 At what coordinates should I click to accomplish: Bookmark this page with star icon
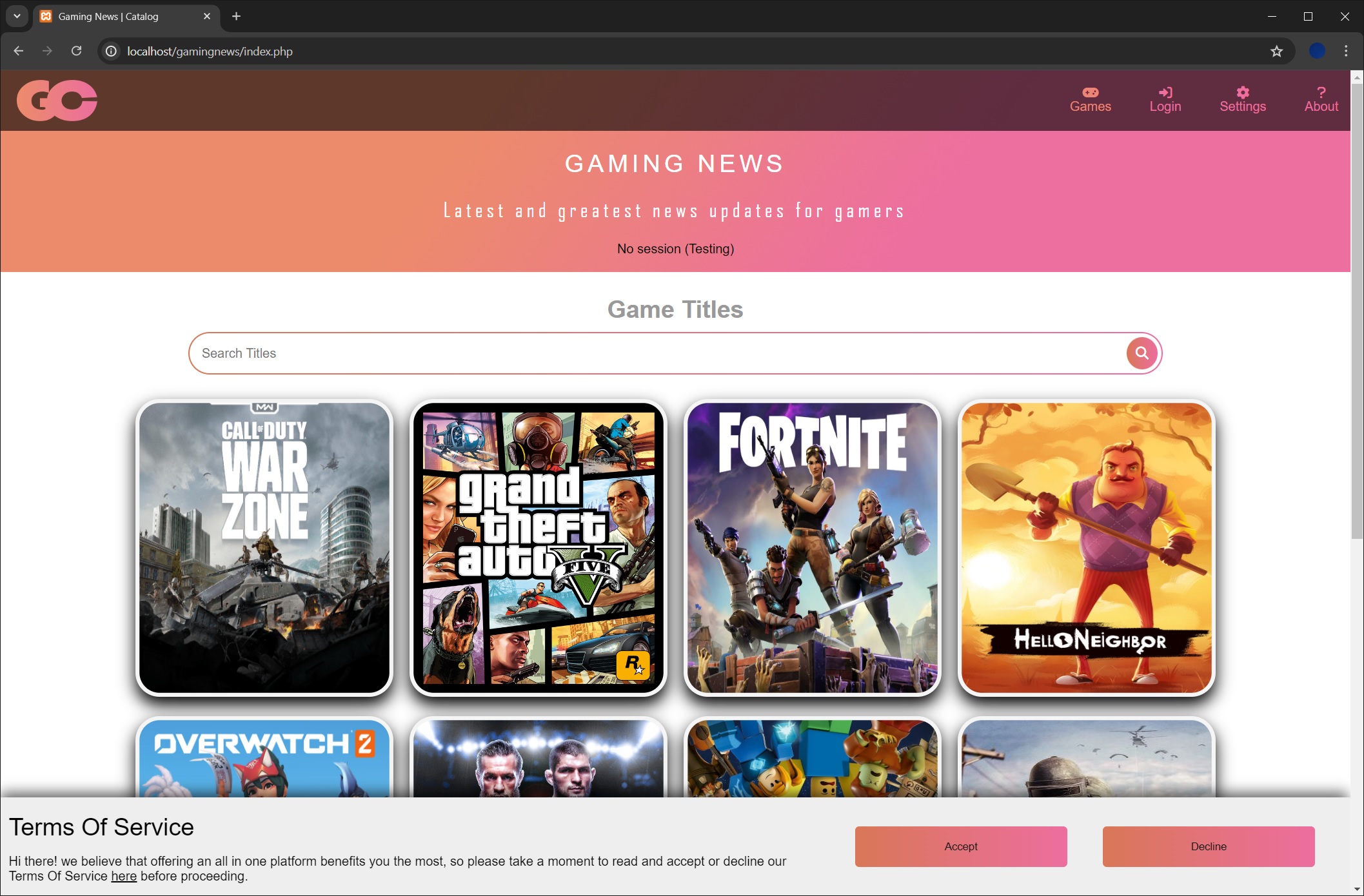pyautogui.click(x=1276, y=51)
